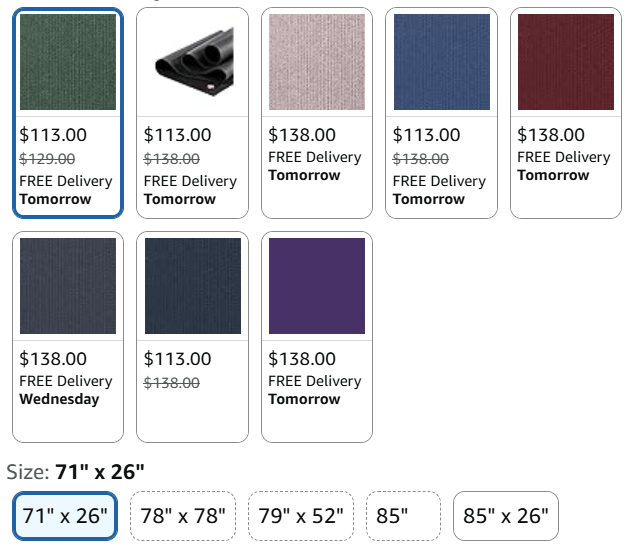Click $113.00 price under the navy swatch

point(178,359)
